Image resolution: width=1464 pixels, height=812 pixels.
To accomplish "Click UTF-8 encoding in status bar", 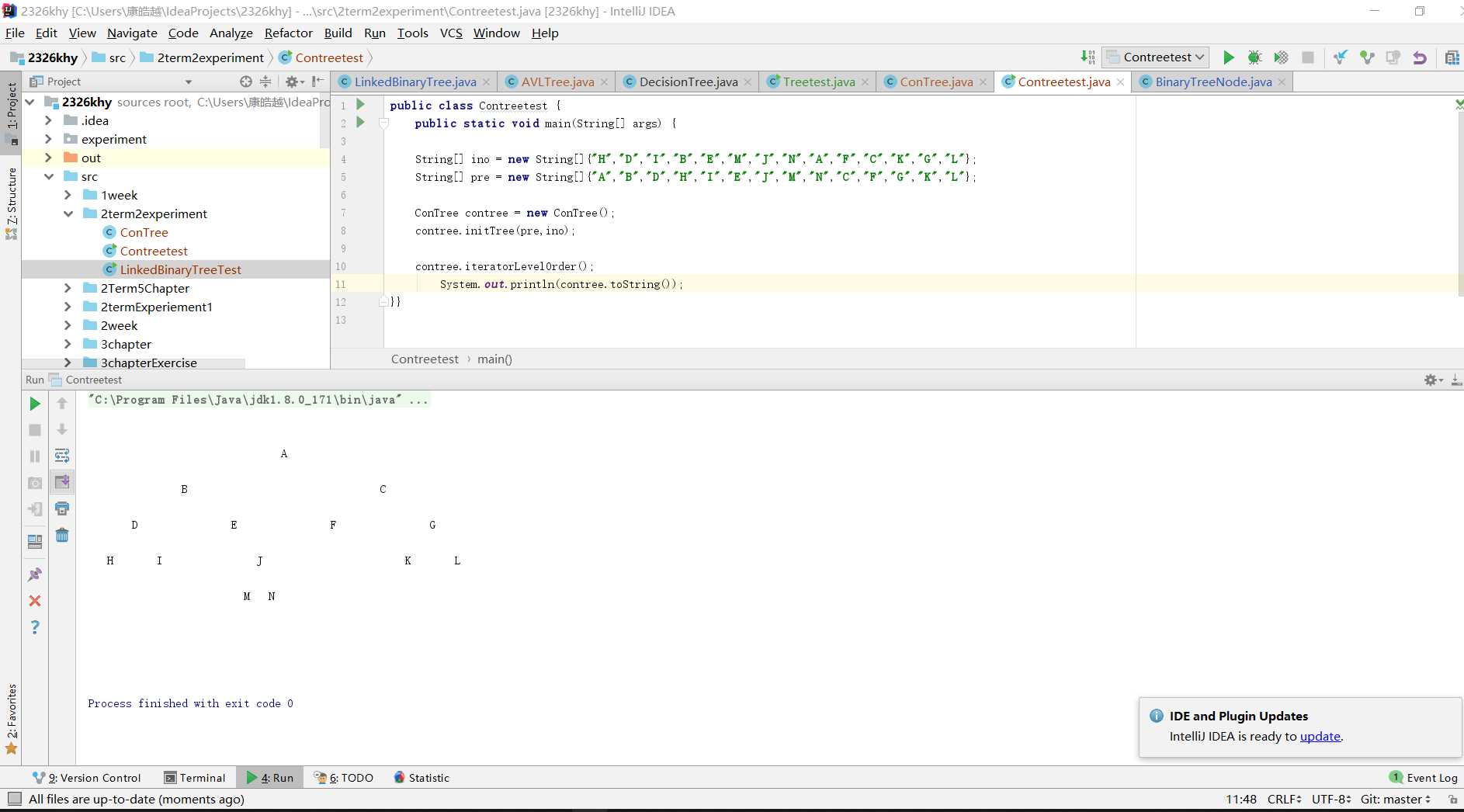I will [x=1331, y=799].
